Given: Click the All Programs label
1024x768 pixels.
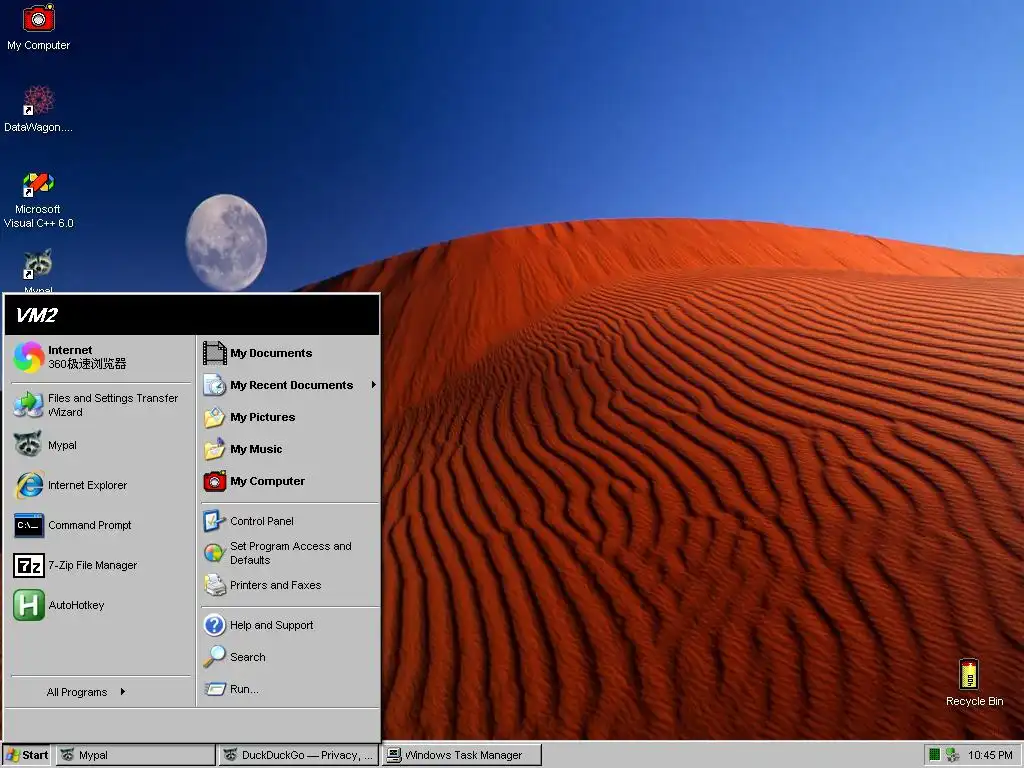Looking at the screenshot, I should [76, 692].
